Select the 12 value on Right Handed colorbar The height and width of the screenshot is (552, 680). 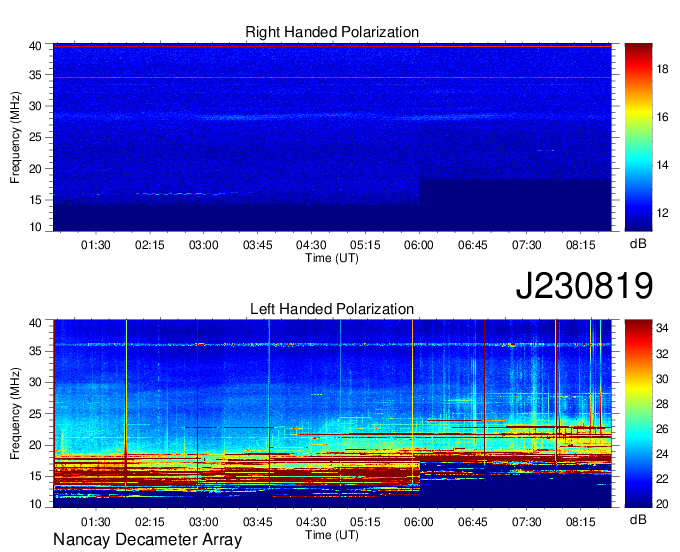click(x=662, y=213)
